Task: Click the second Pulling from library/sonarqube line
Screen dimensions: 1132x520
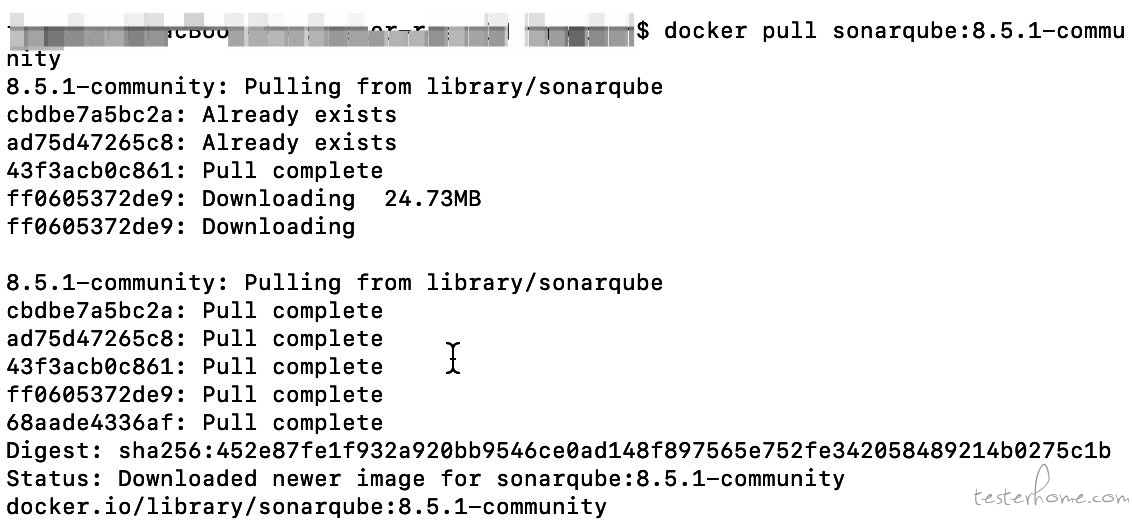Action: 335,283
